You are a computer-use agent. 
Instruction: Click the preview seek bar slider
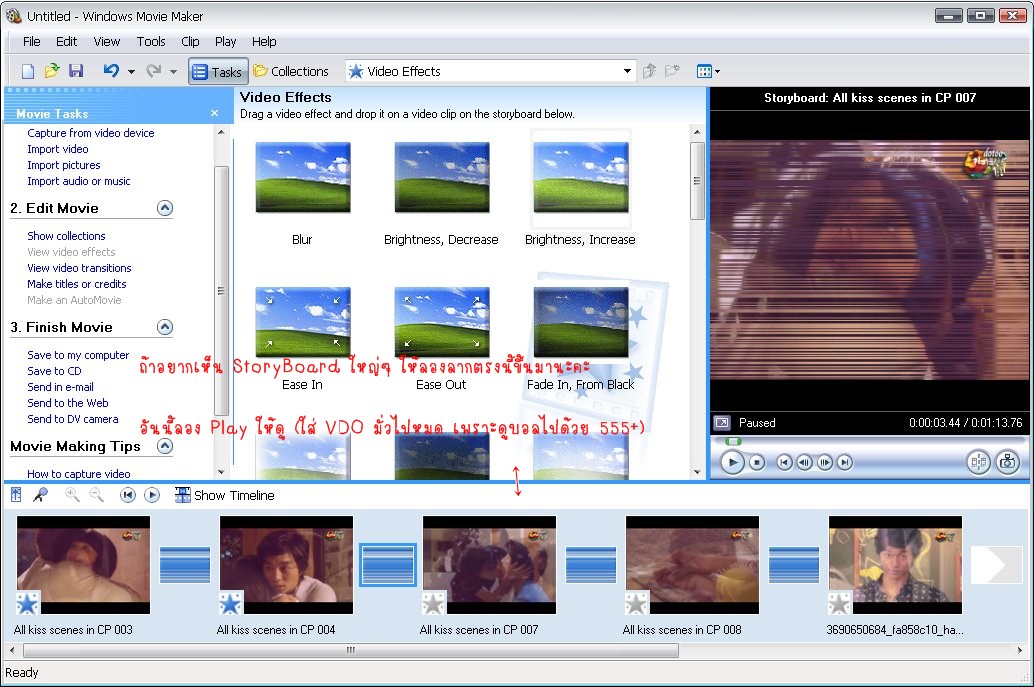pyautogui.click(x=733, y=440)
